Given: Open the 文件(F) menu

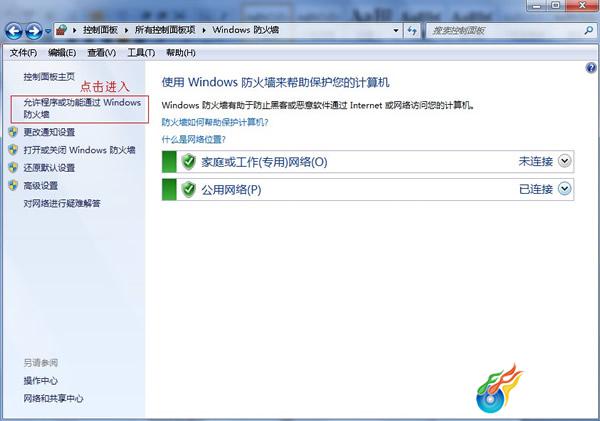Looking at the screenshot, I should click(x=23, y=53).
